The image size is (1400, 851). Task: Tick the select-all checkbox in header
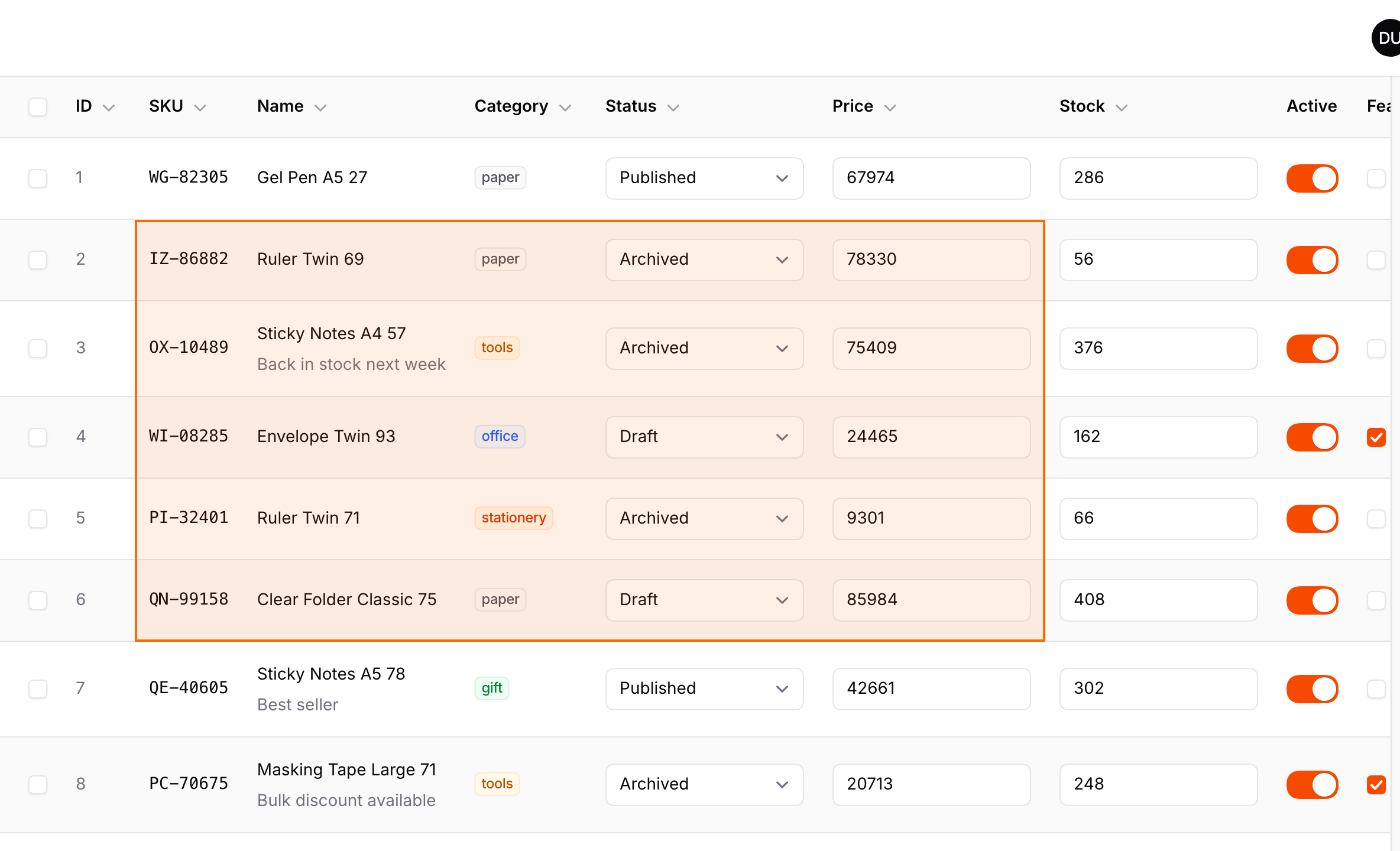pyautogui.click(x=38, y=107)
